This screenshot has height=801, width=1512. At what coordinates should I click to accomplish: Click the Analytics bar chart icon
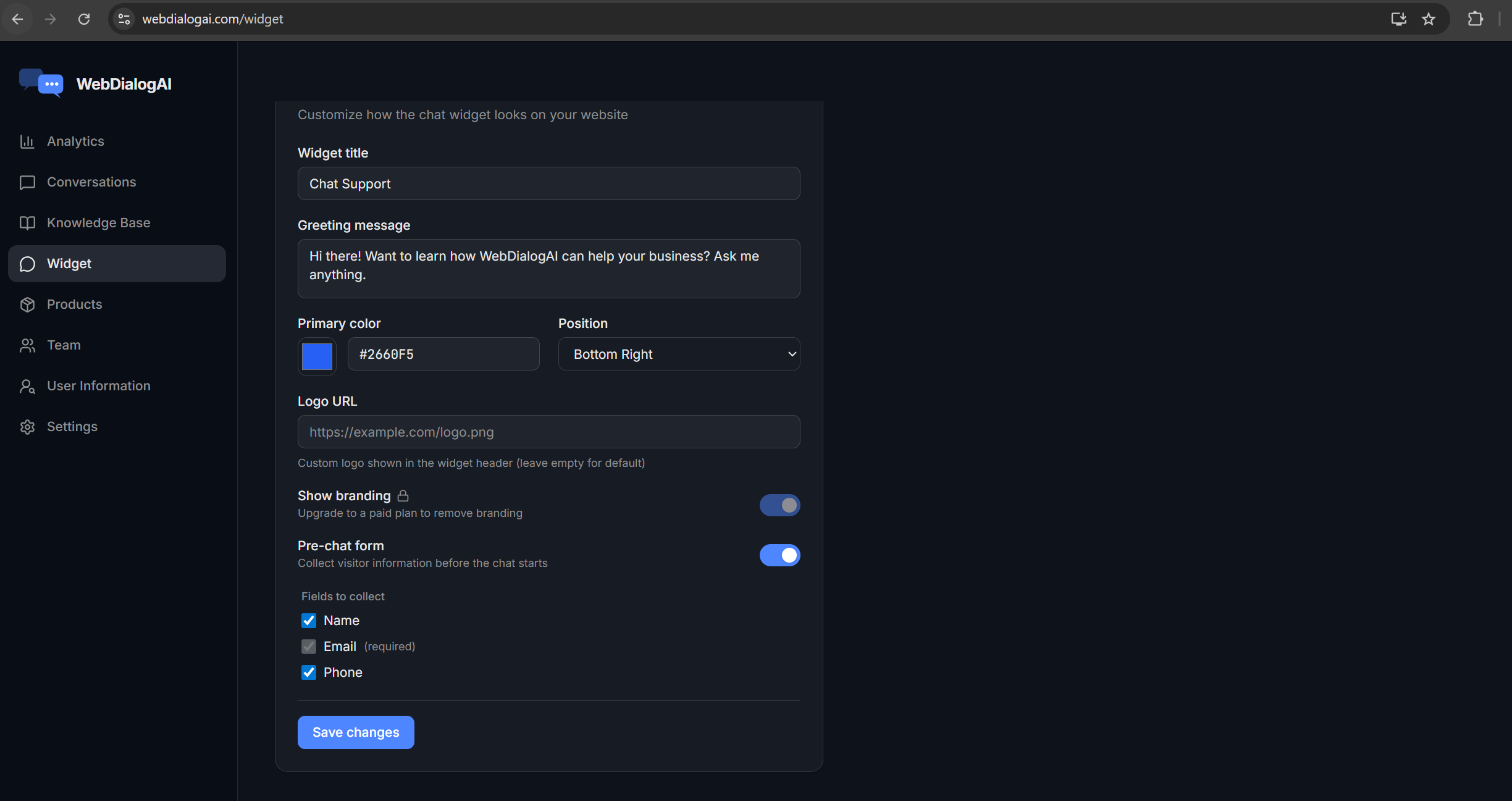tap(27, 141)
